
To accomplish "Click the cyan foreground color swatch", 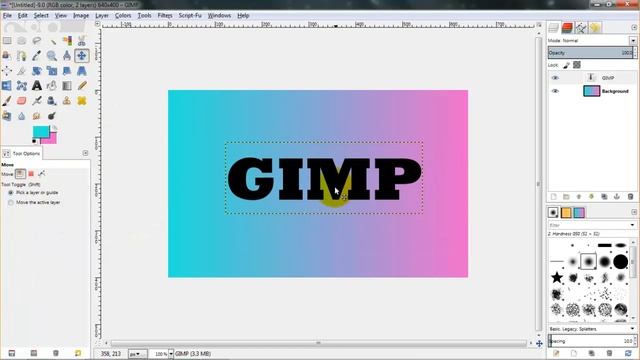I will 40,131.
